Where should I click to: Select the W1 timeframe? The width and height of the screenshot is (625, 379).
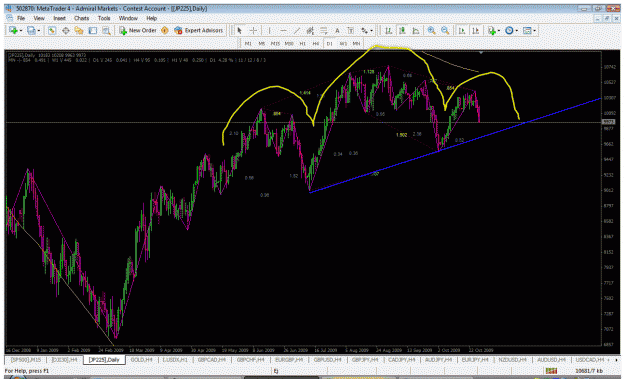[343, 43]
